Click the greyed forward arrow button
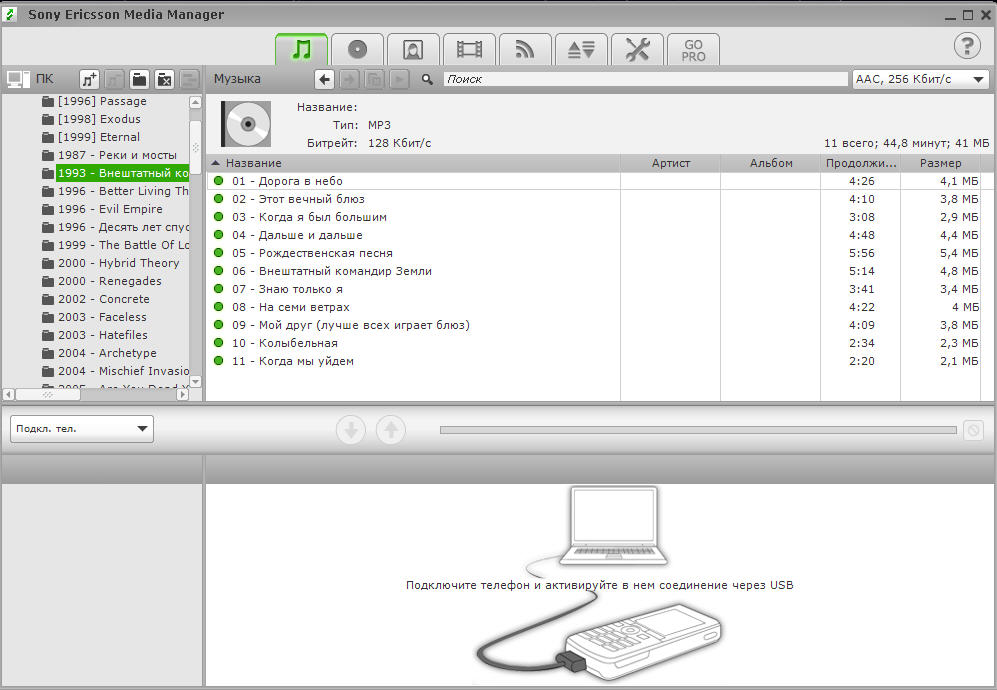 point(350,79)
